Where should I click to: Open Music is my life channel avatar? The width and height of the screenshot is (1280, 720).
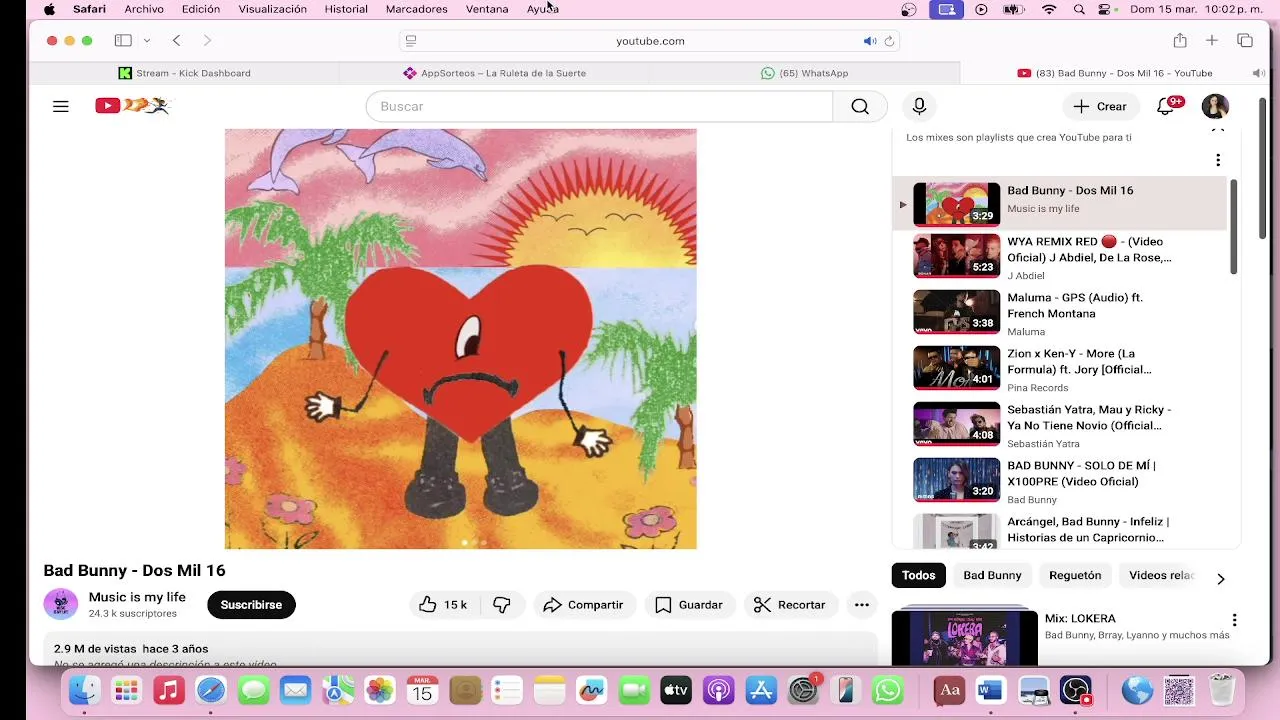point(61,604)
